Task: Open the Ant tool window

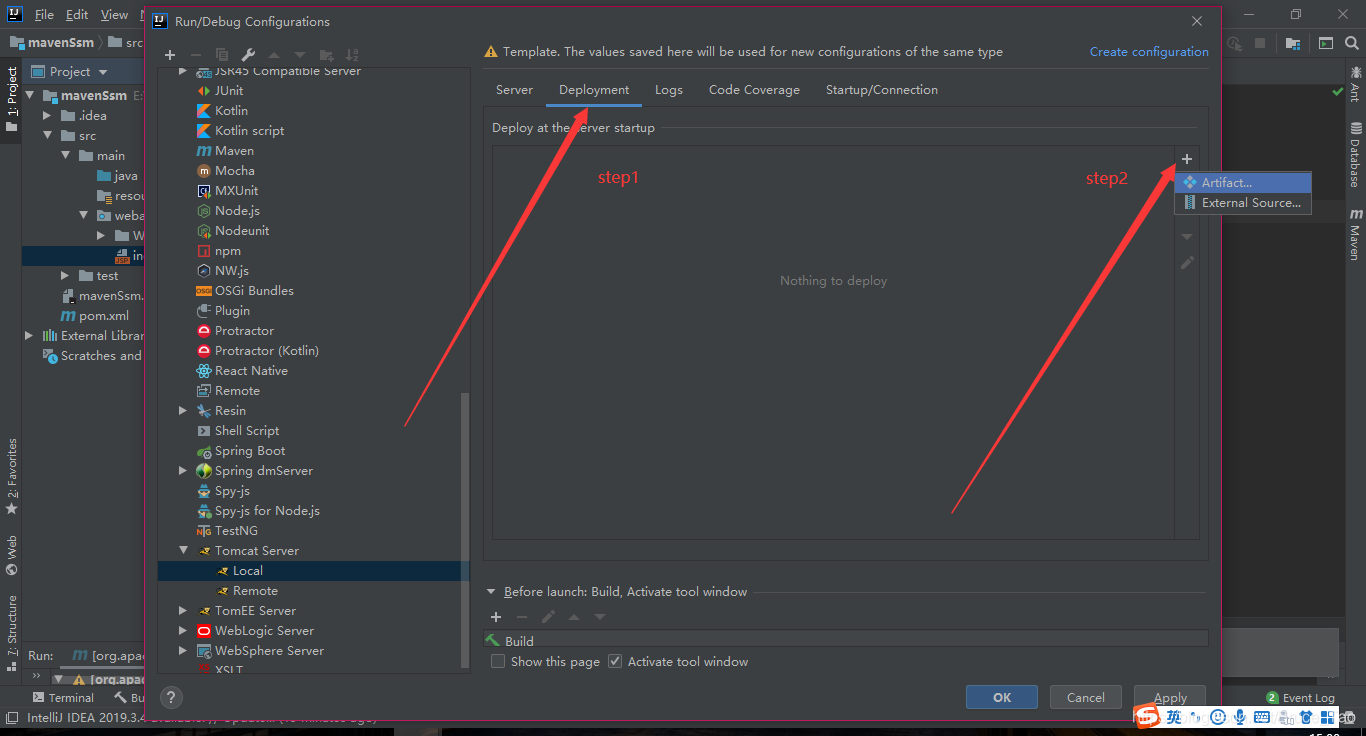Action: pos(1355,84)
